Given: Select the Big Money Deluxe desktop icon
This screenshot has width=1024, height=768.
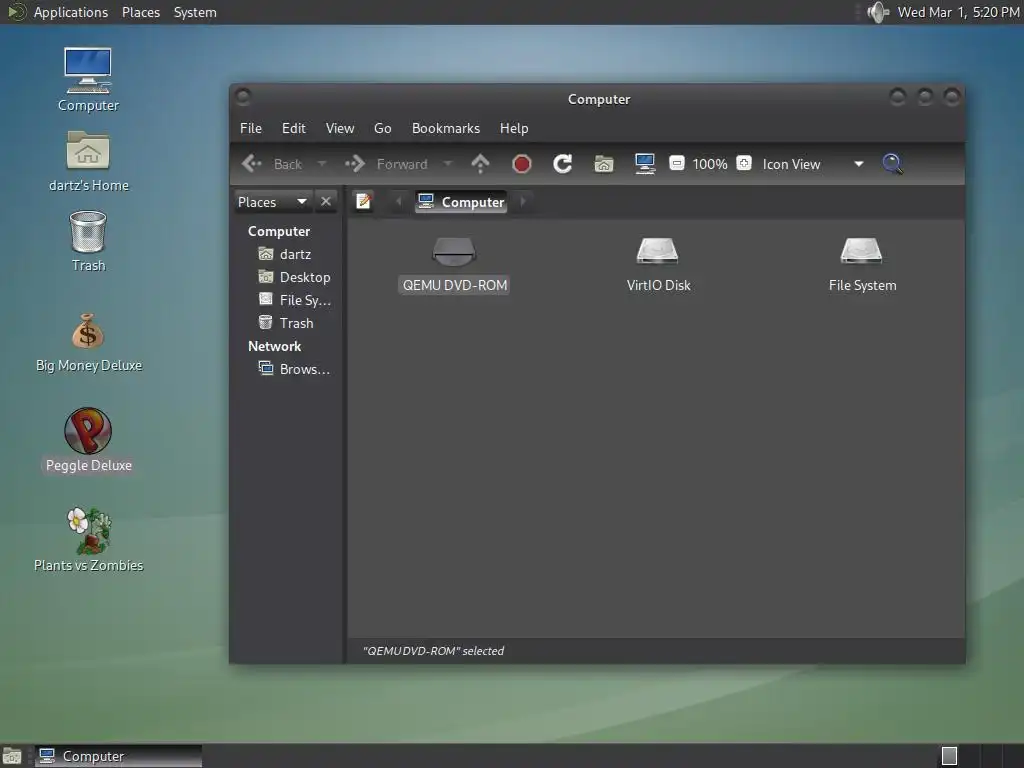Looking at the screenshot, I should pyautogui.click(x=88, y=343).
